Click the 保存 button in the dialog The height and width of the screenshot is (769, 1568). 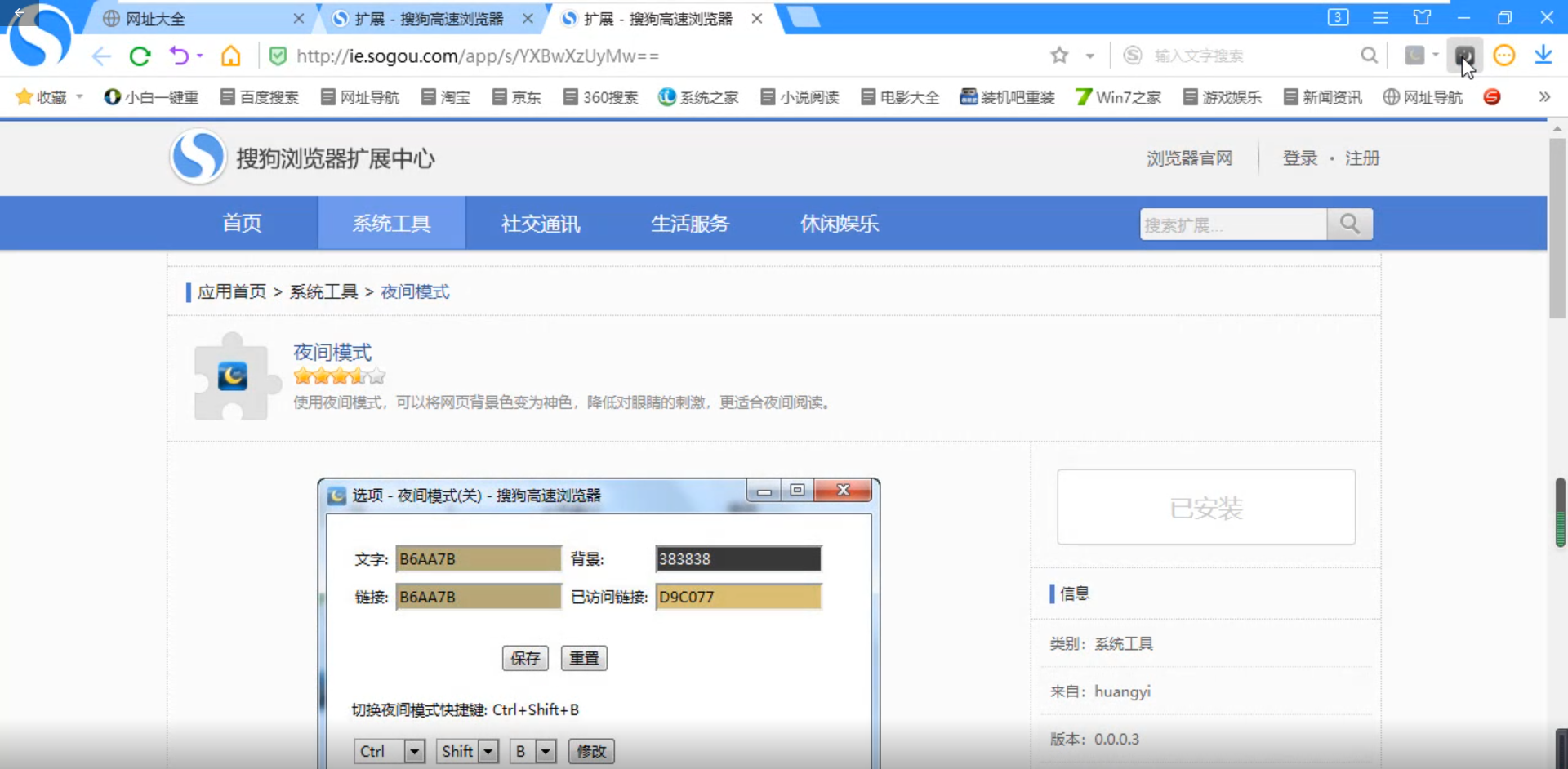pyautogui.click(x=525, y=658)
